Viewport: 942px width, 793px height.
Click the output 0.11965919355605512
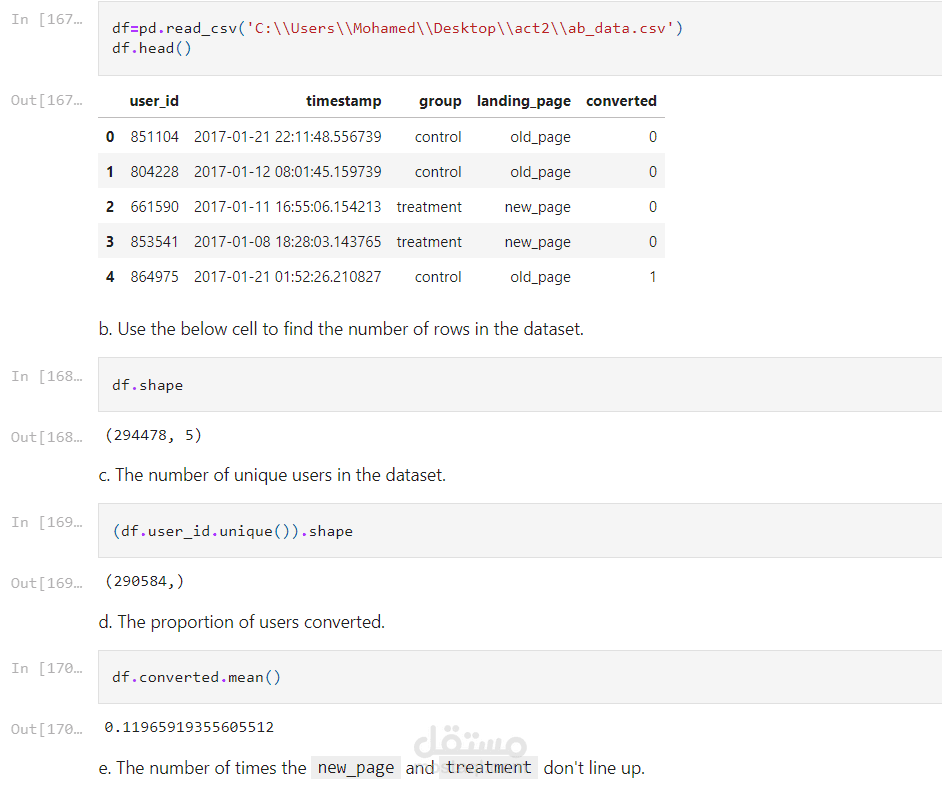pyautogui.click(x=189, y=727)
